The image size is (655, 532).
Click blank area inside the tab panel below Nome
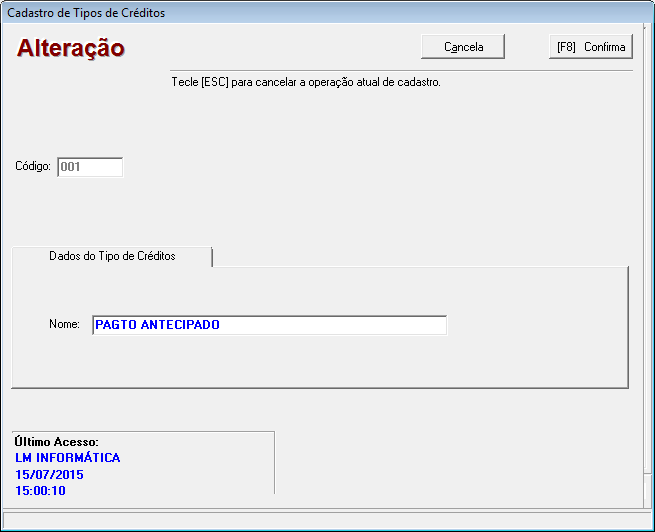[x=320, y=362]
